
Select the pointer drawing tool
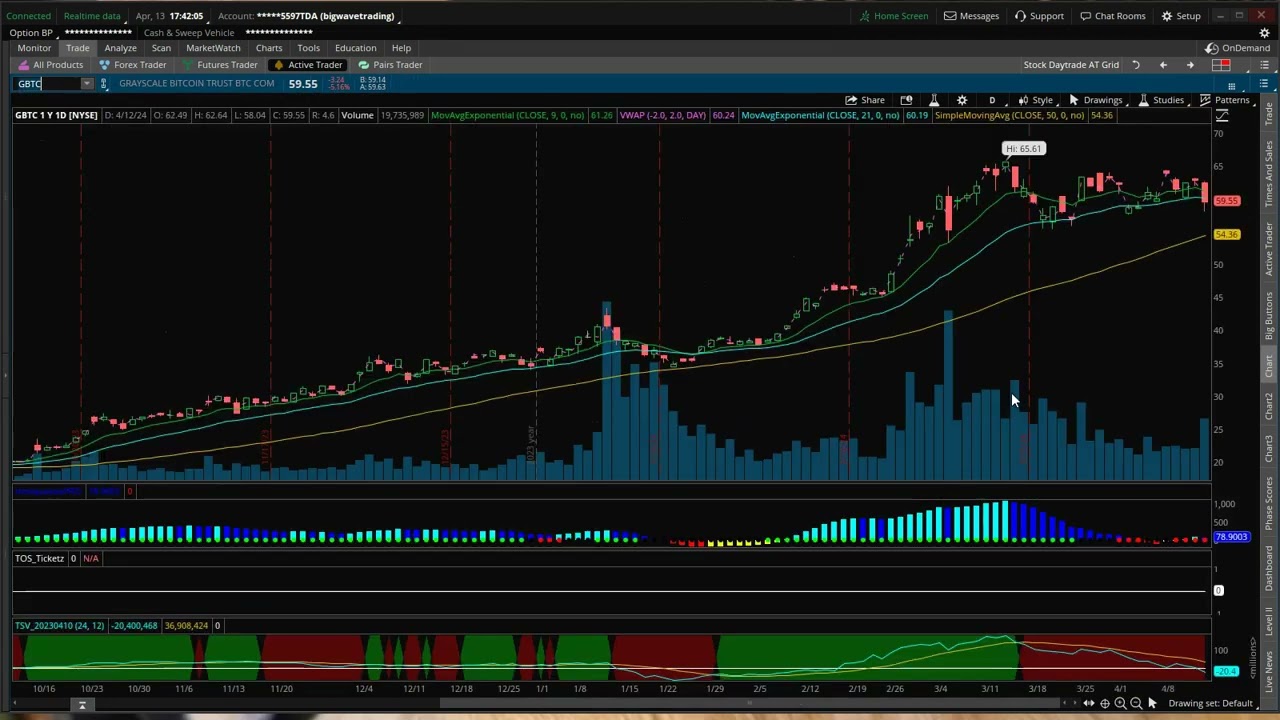[x=1152, y=703]
